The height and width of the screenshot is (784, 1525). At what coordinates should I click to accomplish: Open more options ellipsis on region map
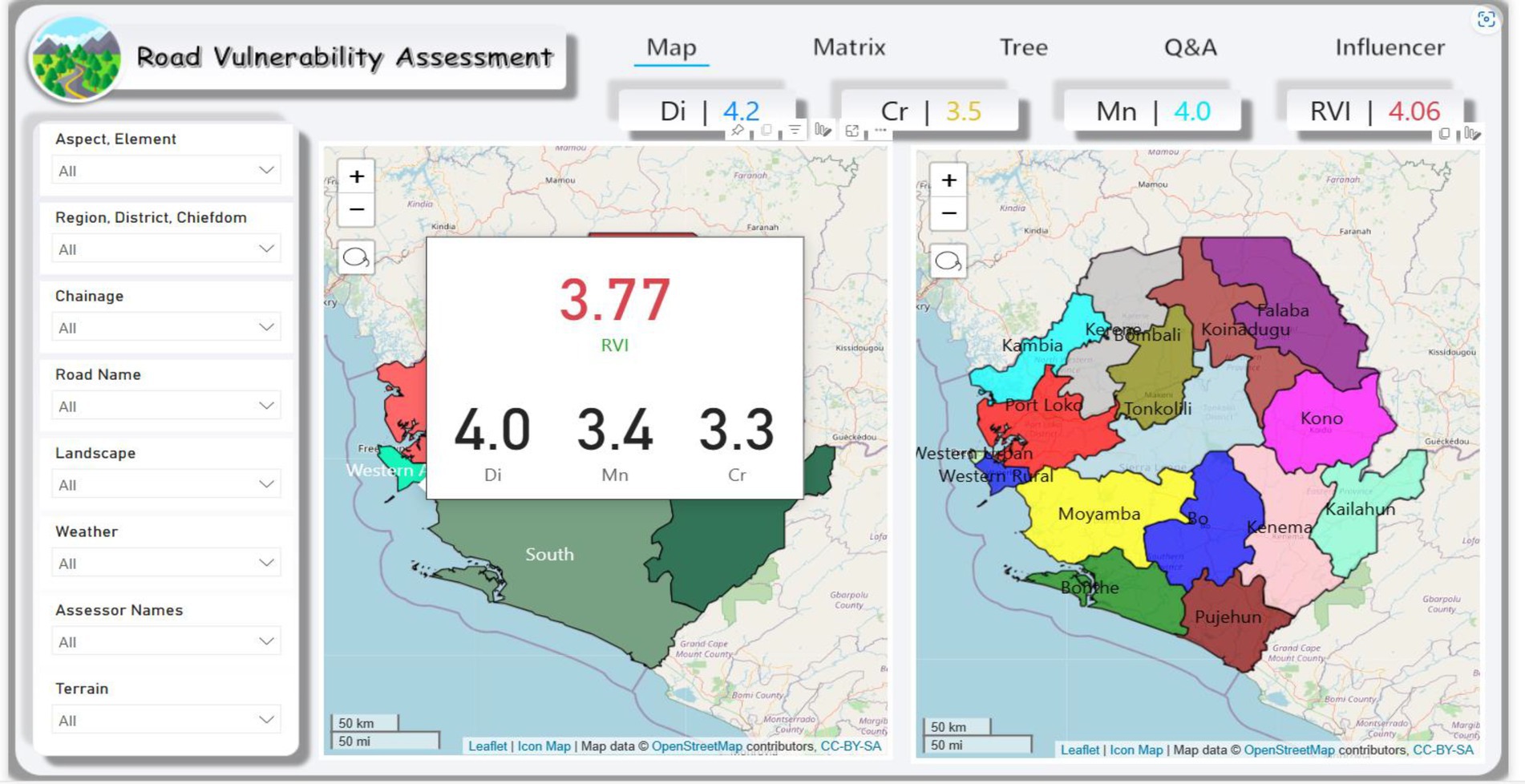click(881, 131)
